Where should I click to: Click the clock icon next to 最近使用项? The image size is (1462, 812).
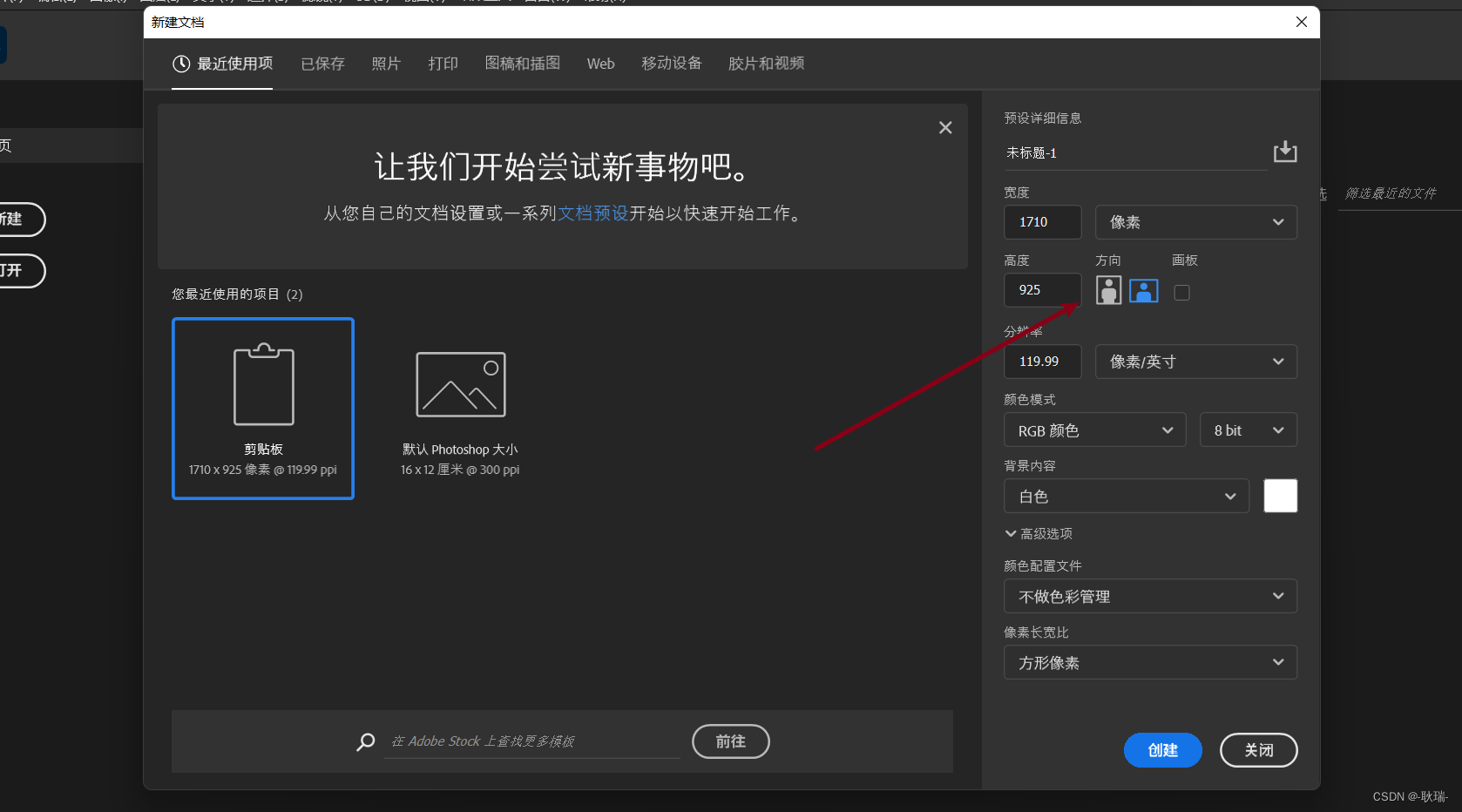click(x=181, y=63)
